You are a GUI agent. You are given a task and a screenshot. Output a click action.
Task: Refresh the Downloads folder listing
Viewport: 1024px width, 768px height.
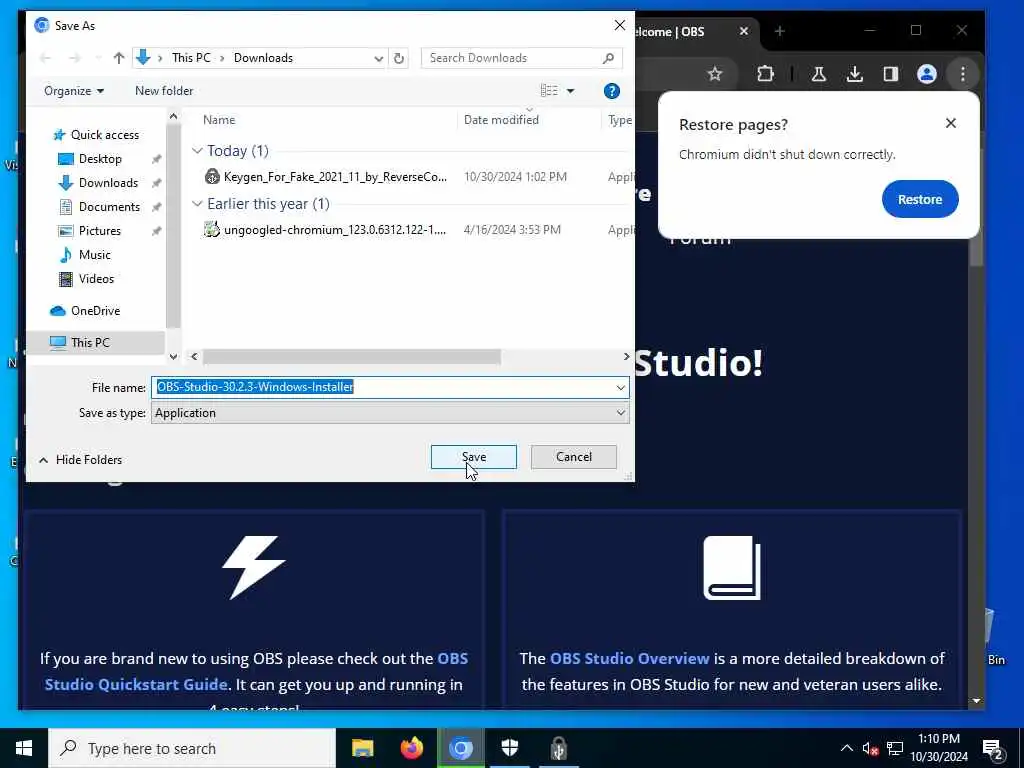pyautogui.click(x=398, y=58)
